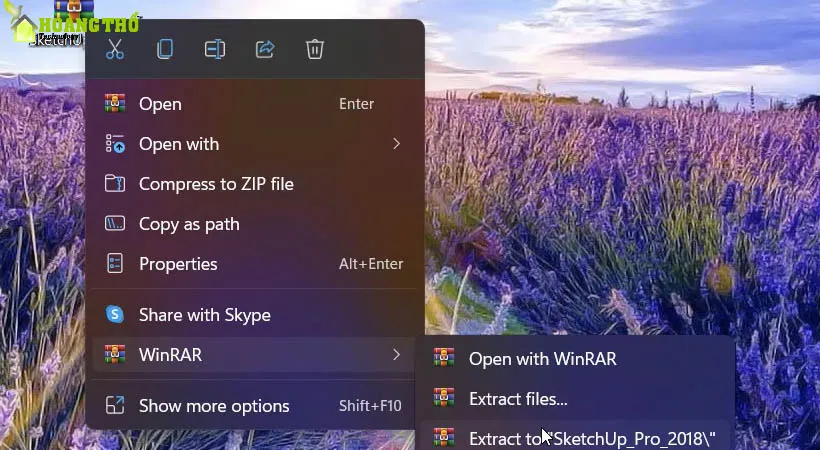The height and width of the screenshot is (450, 820).
Task: Click the Rename icon
Action: coord(215,50)
